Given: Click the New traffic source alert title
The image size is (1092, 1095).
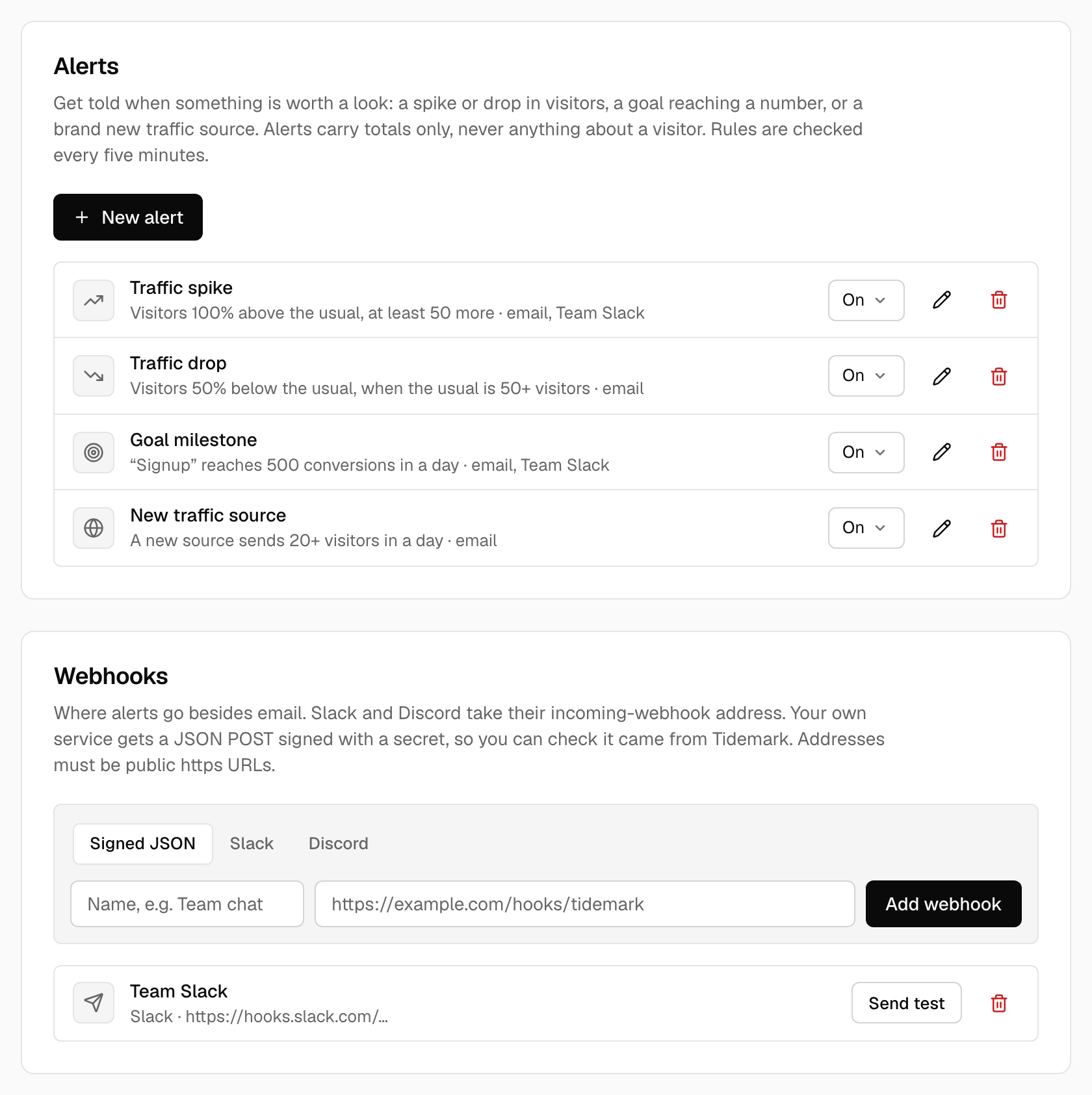Looking at the screenshot, I should click(208, 515).
